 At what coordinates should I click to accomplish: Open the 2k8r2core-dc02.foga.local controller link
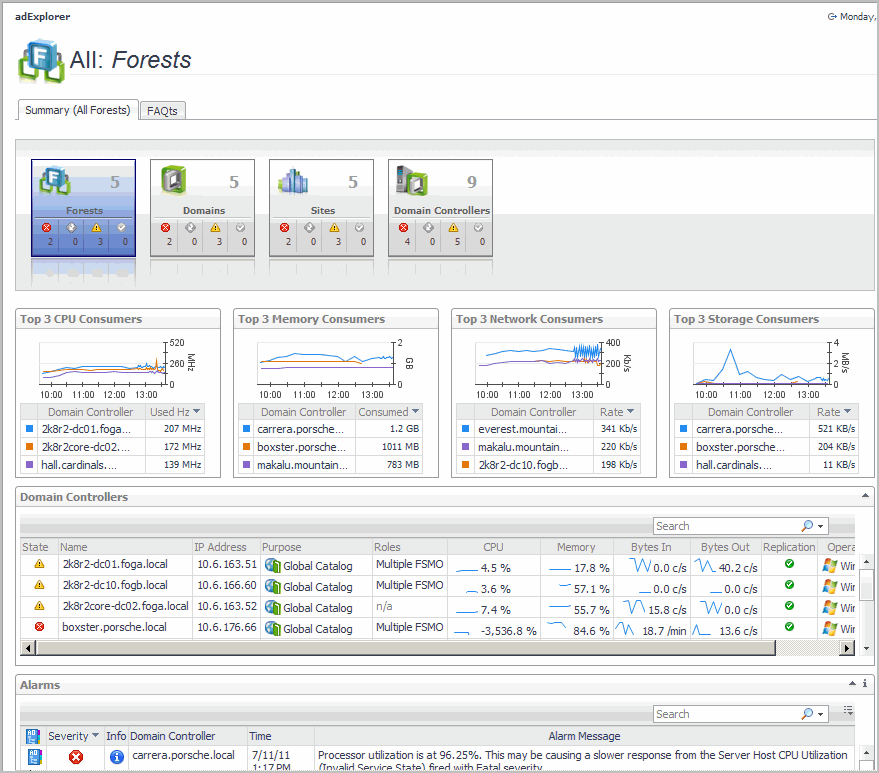point(125,607)
